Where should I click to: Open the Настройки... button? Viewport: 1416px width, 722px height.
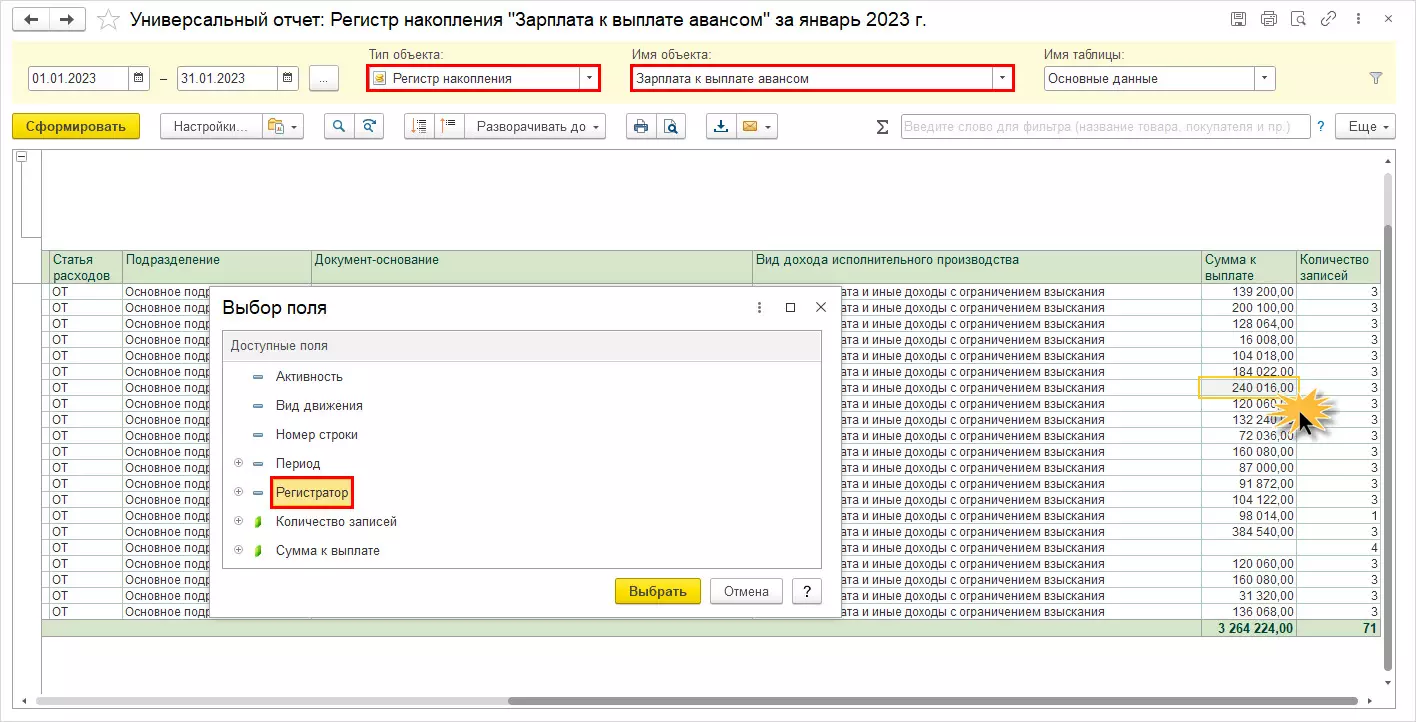tap(210, 127)
